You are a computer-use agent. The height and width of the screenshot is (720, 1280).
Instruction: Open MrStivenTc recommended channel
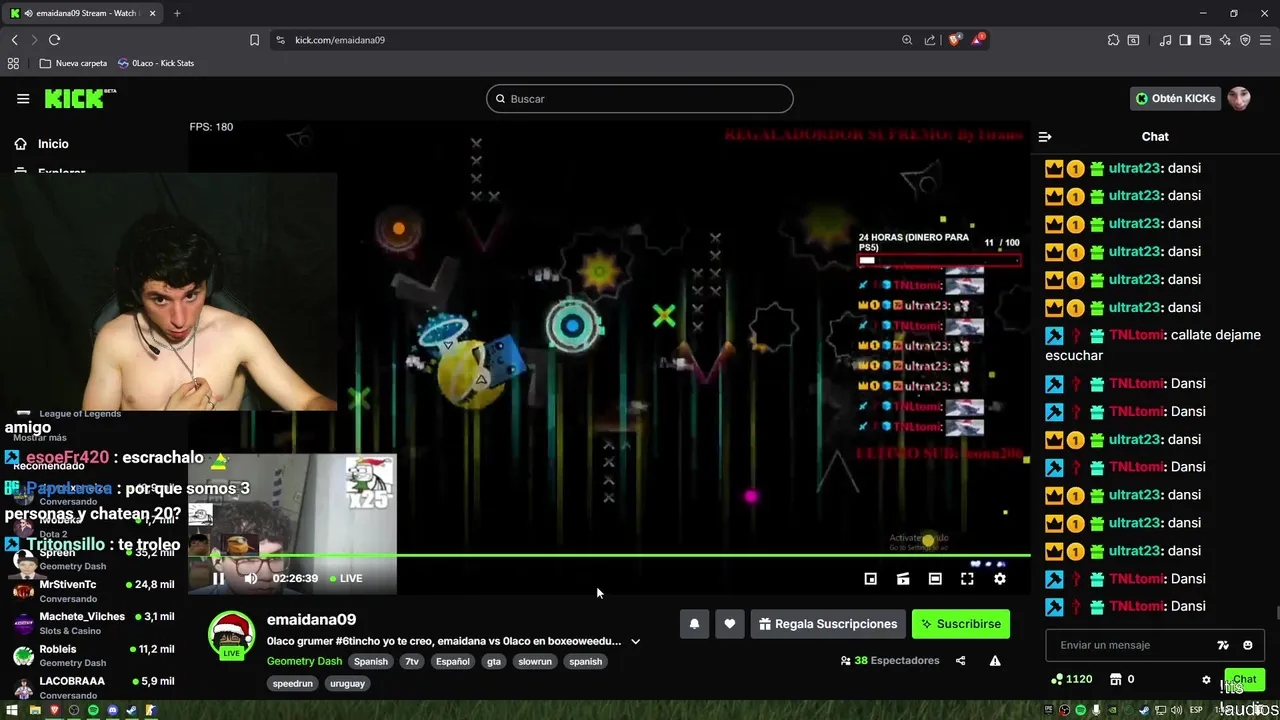tap(95, 590)
